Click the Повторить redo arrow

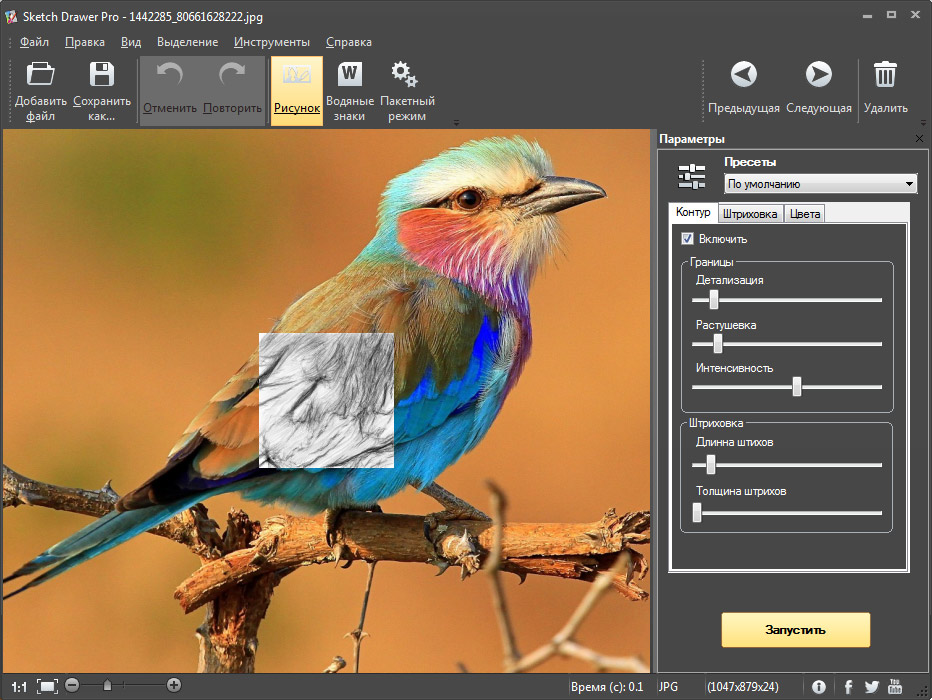tap(232, 75)
